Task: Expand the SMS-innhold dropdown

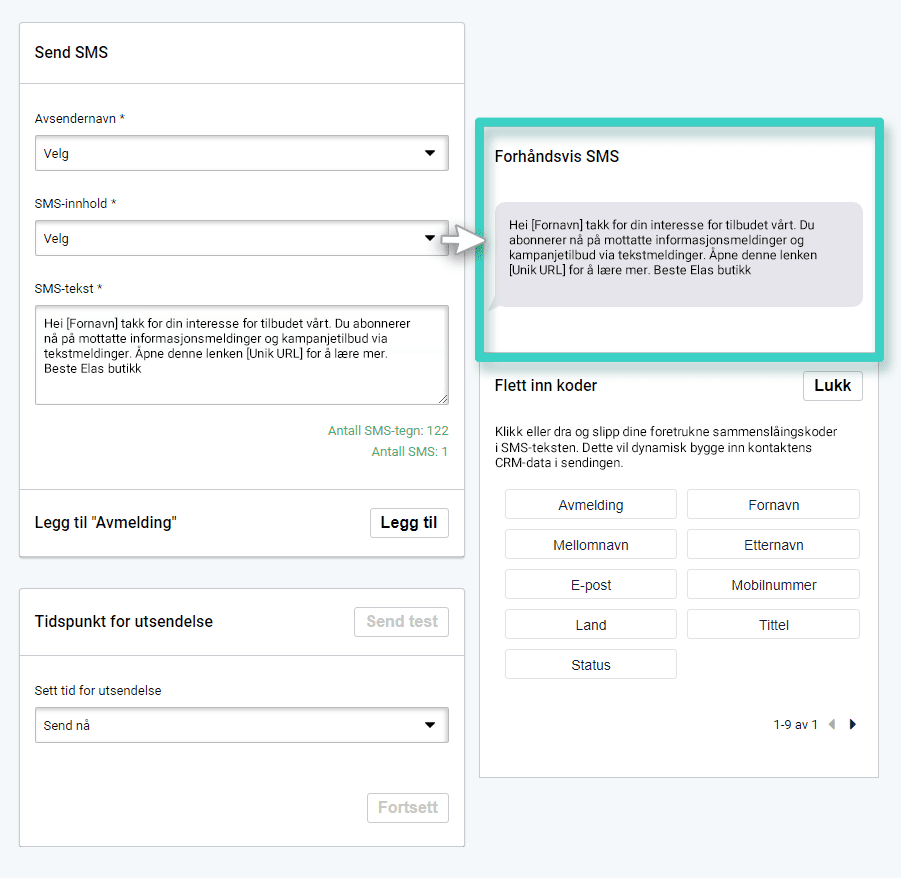Action: tap(241, 239)
